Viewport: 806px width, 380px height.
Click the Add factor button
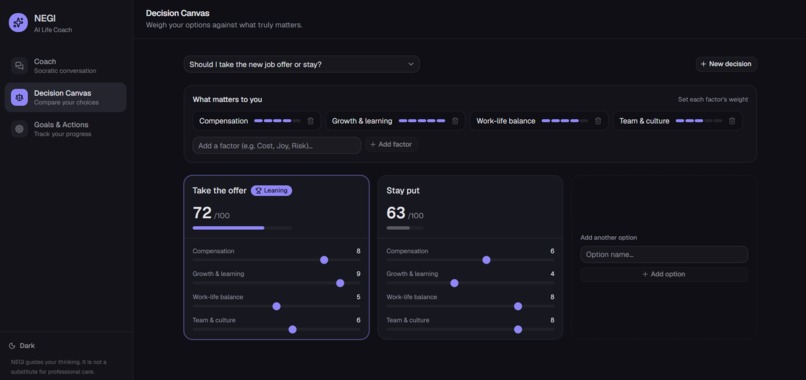pos(391,145)
